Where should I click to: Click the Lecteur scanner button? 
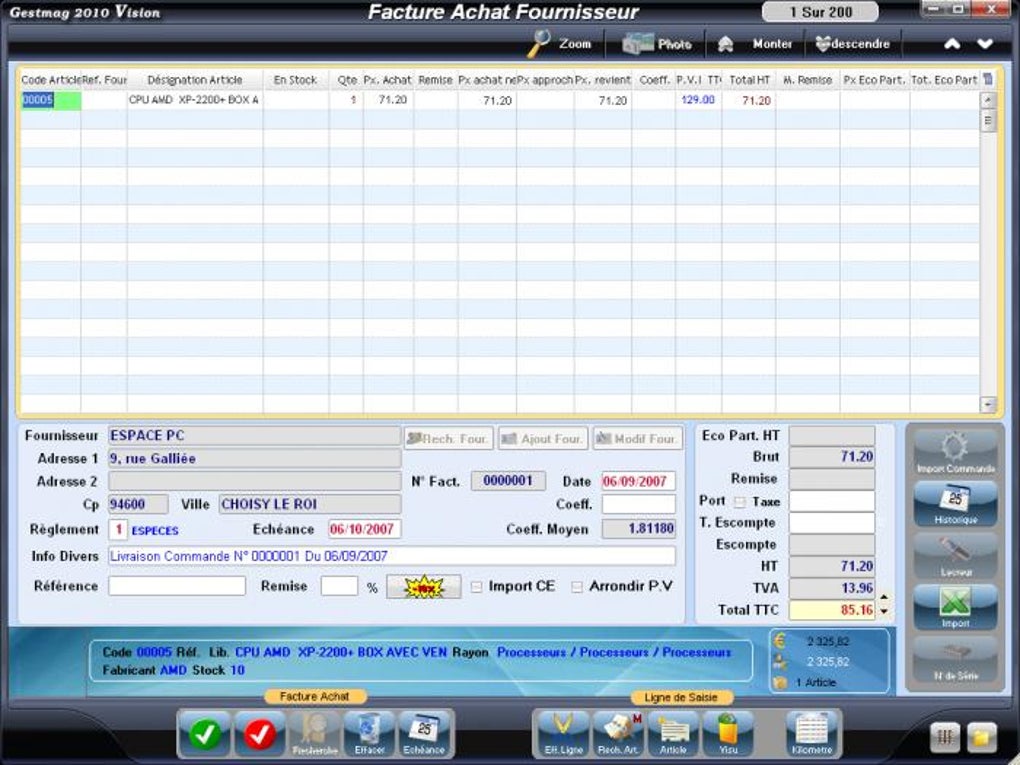[955, 556]
